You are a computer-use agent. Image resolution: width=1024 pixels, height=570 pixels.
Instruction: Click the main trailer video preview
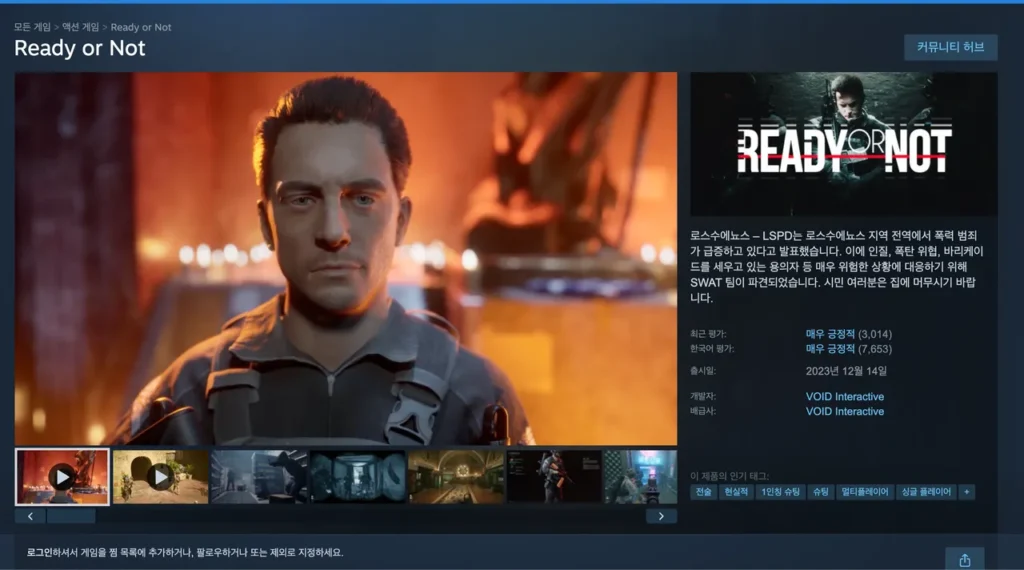[345, 259]
